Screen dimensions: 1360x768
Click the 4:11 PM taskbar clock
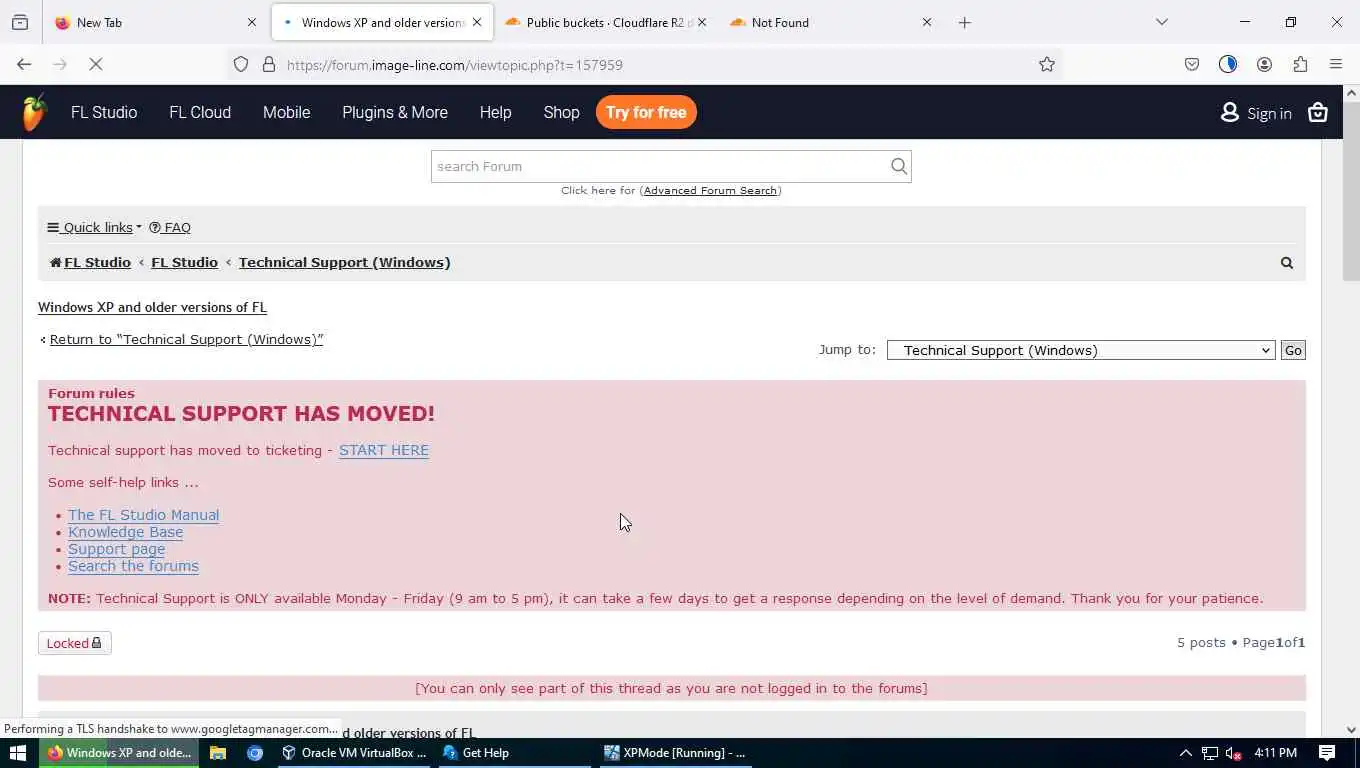click(1275, 753)
